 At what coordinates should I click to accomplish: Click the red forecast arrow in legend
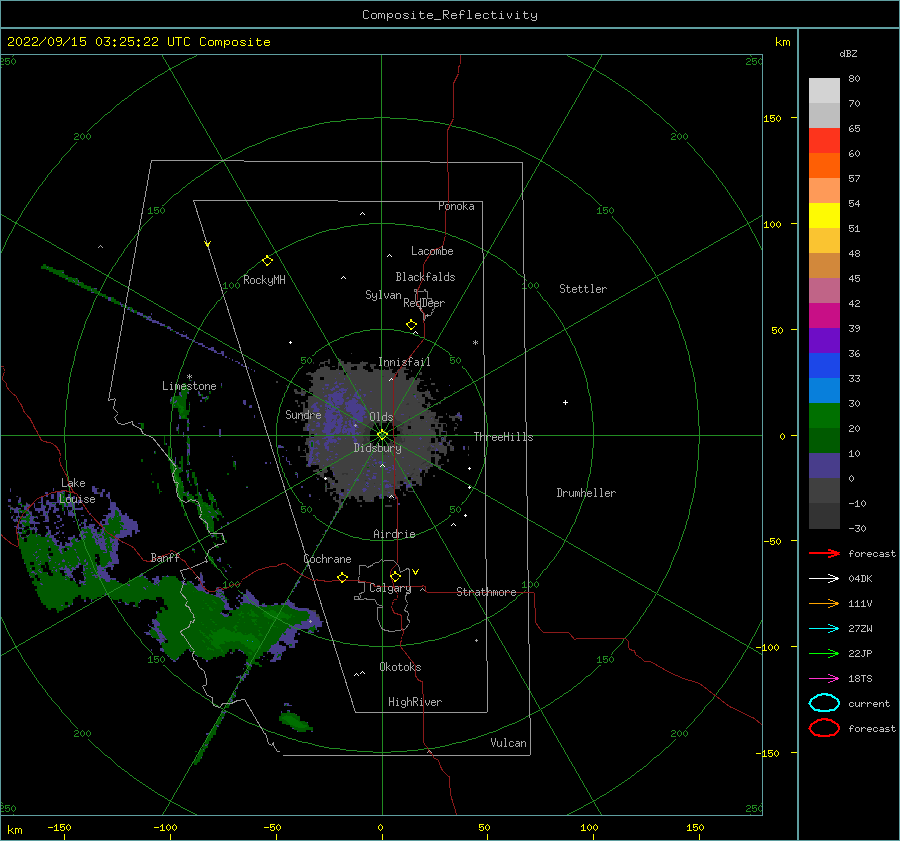click(x=824, y=553)
